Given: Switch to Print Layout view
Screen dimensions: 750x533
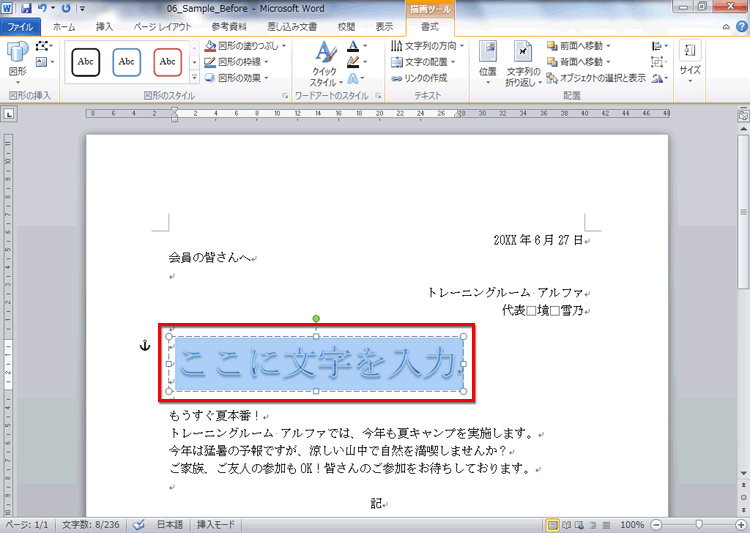Looking at the screenshot, I should [552, 525].
